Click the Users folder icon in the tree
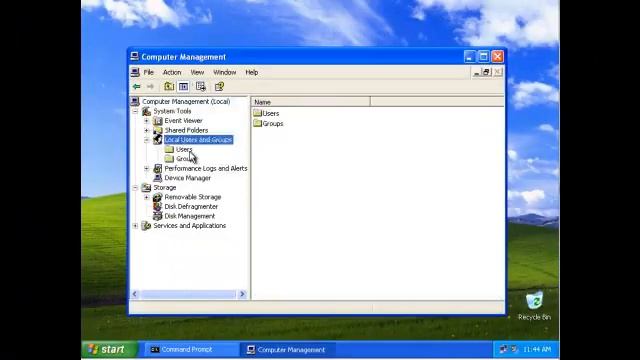 point(169,149)
